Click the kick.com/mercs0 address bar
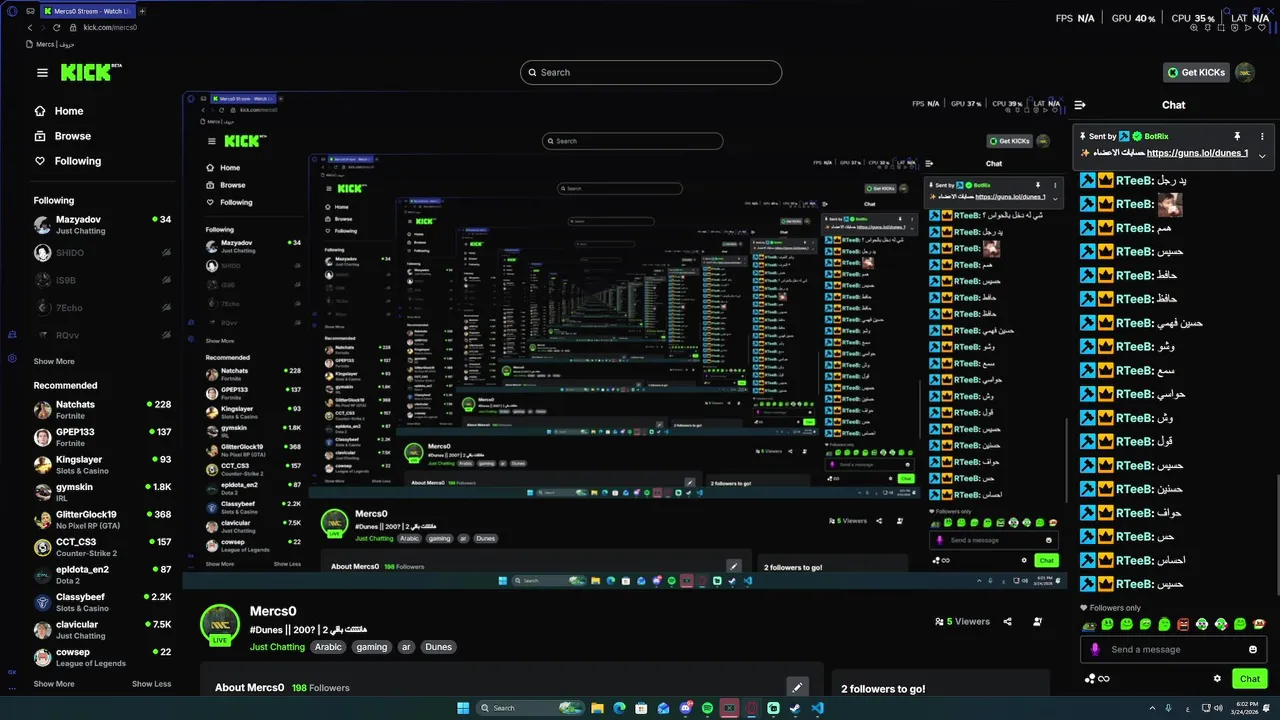Image resolution: width=1280 pixels, height=720 pixels. pos(110,28)
